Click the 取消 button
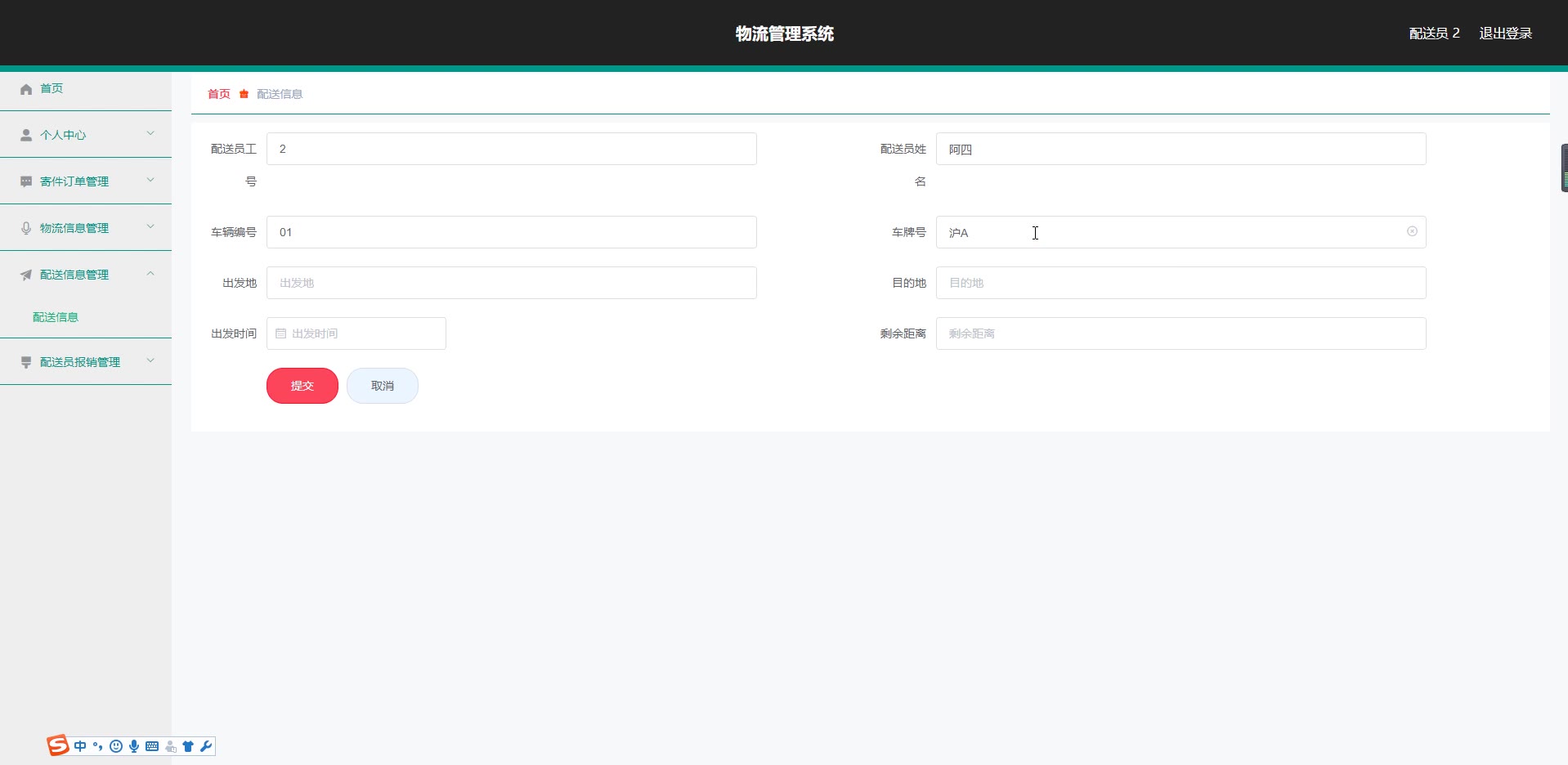This screenshot has height=765, width=1568. click(x=383, y=386)
